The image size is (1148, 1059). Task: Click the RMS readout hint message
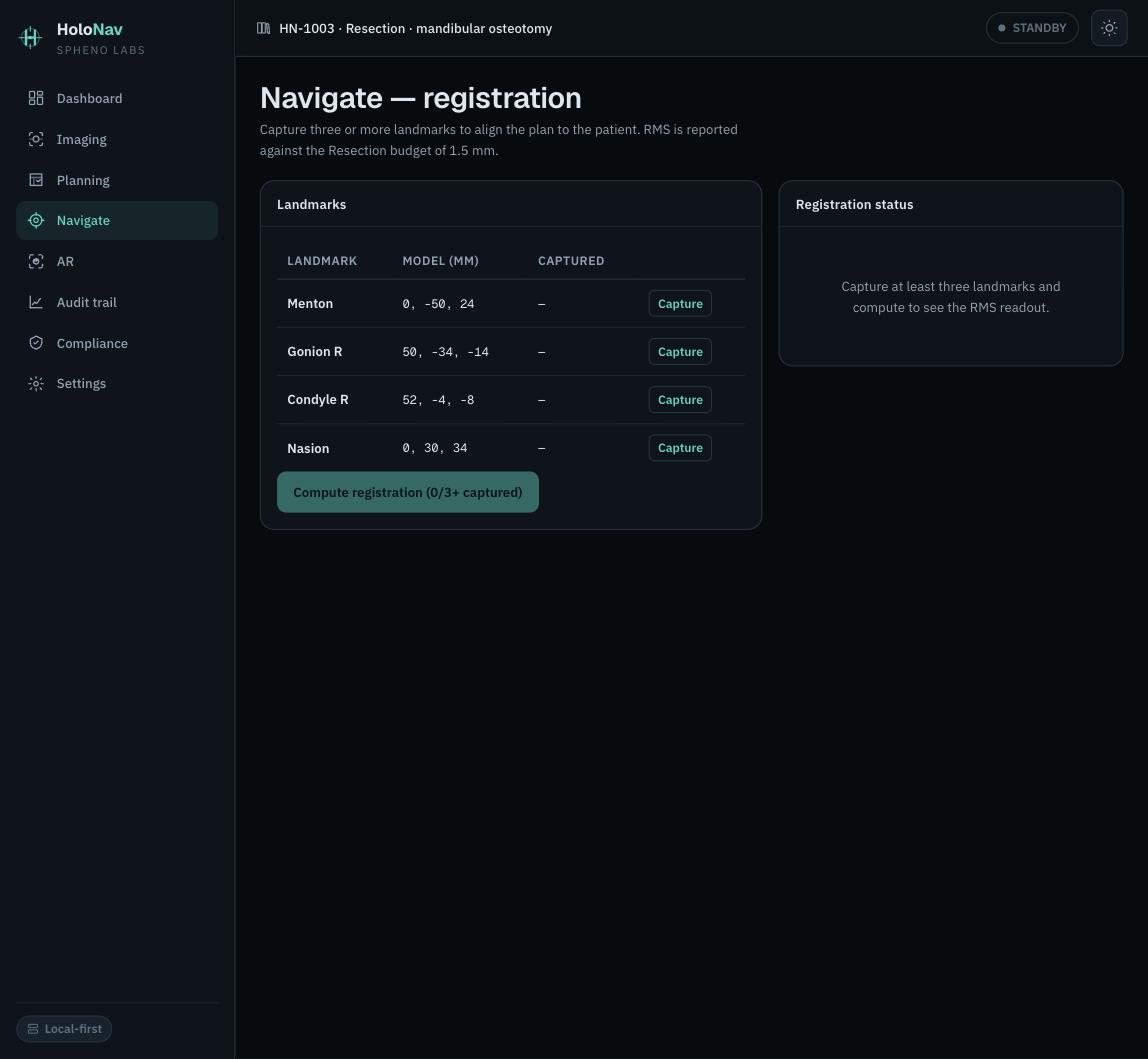pos(950,297)
